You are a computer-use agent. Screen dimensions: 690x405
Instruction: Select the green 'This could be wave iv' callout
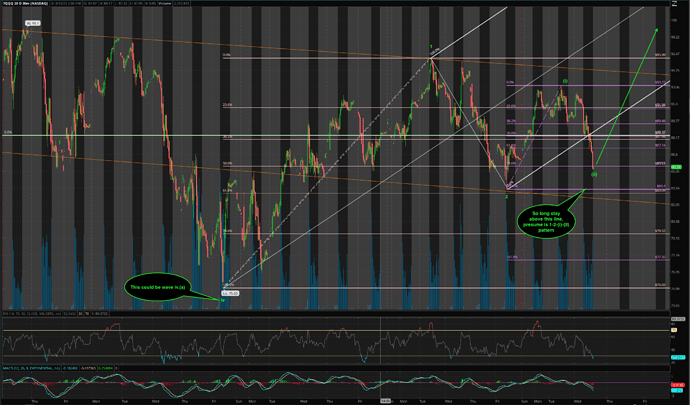(158, 287)
